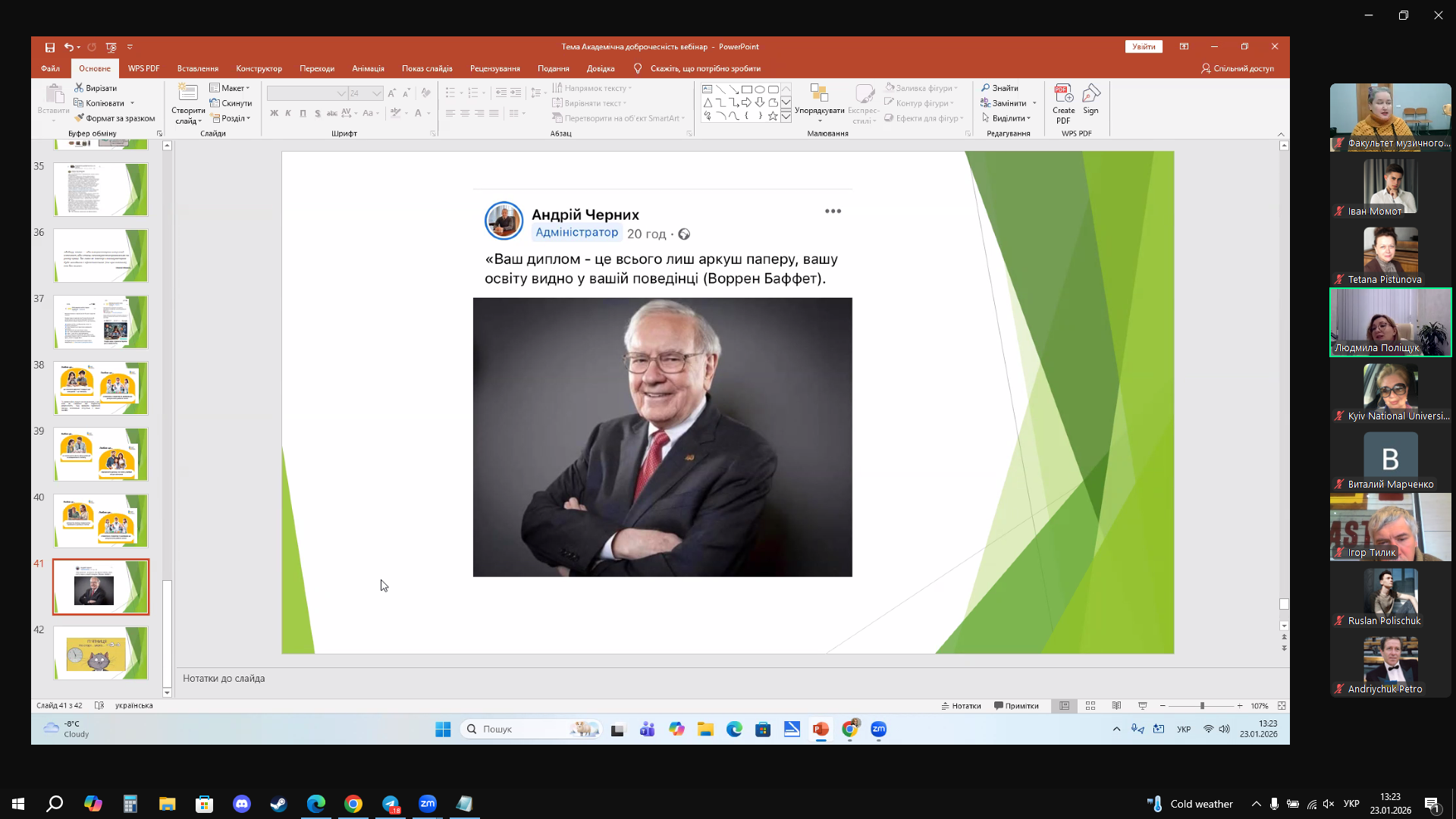Click the Create PDF icon
The width and height of the screenshot is (1456, 819).
pyautogui.click(x=1063, y=104)
